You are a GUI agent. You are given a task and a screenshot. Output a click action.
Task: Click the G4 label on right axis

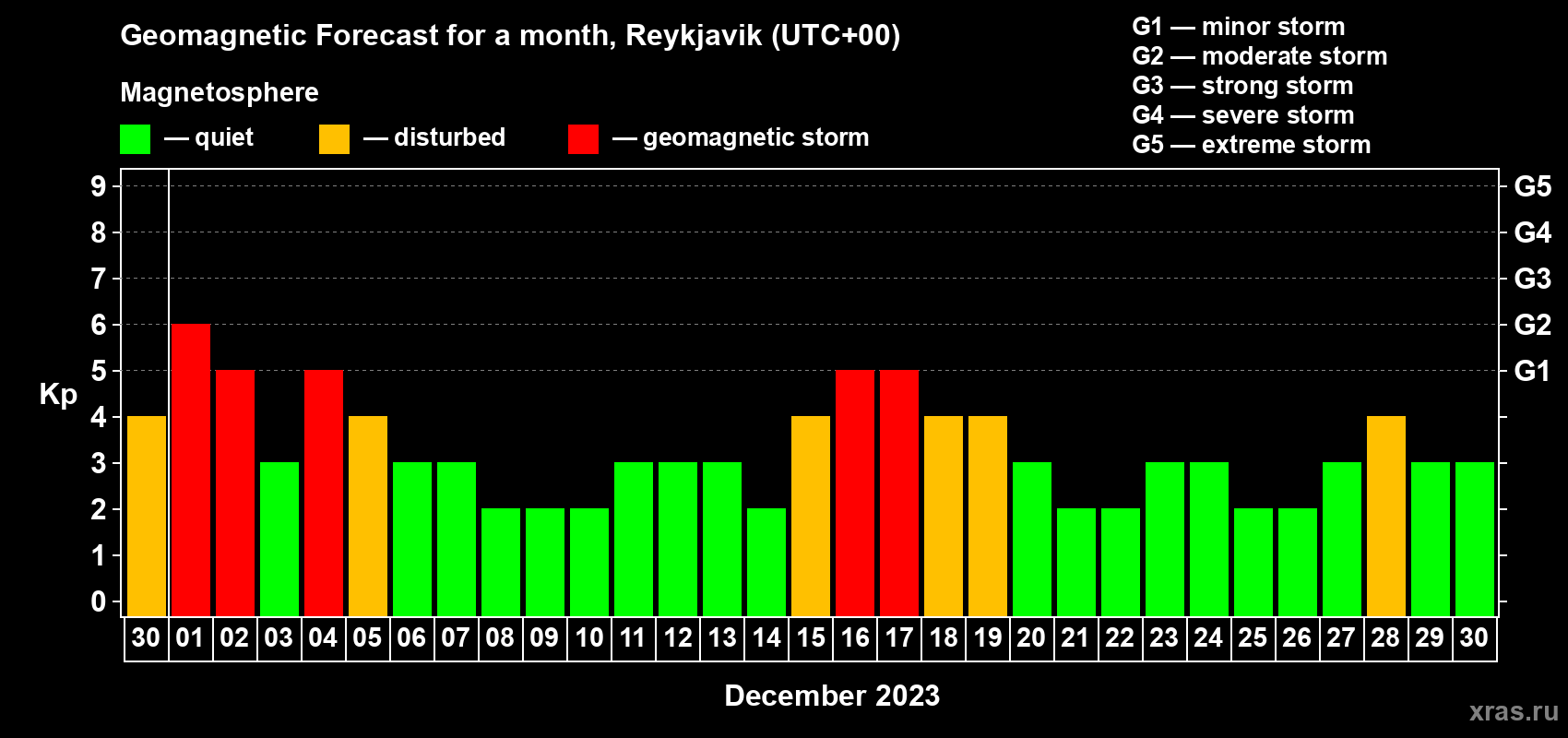[x=1533, y=232]
